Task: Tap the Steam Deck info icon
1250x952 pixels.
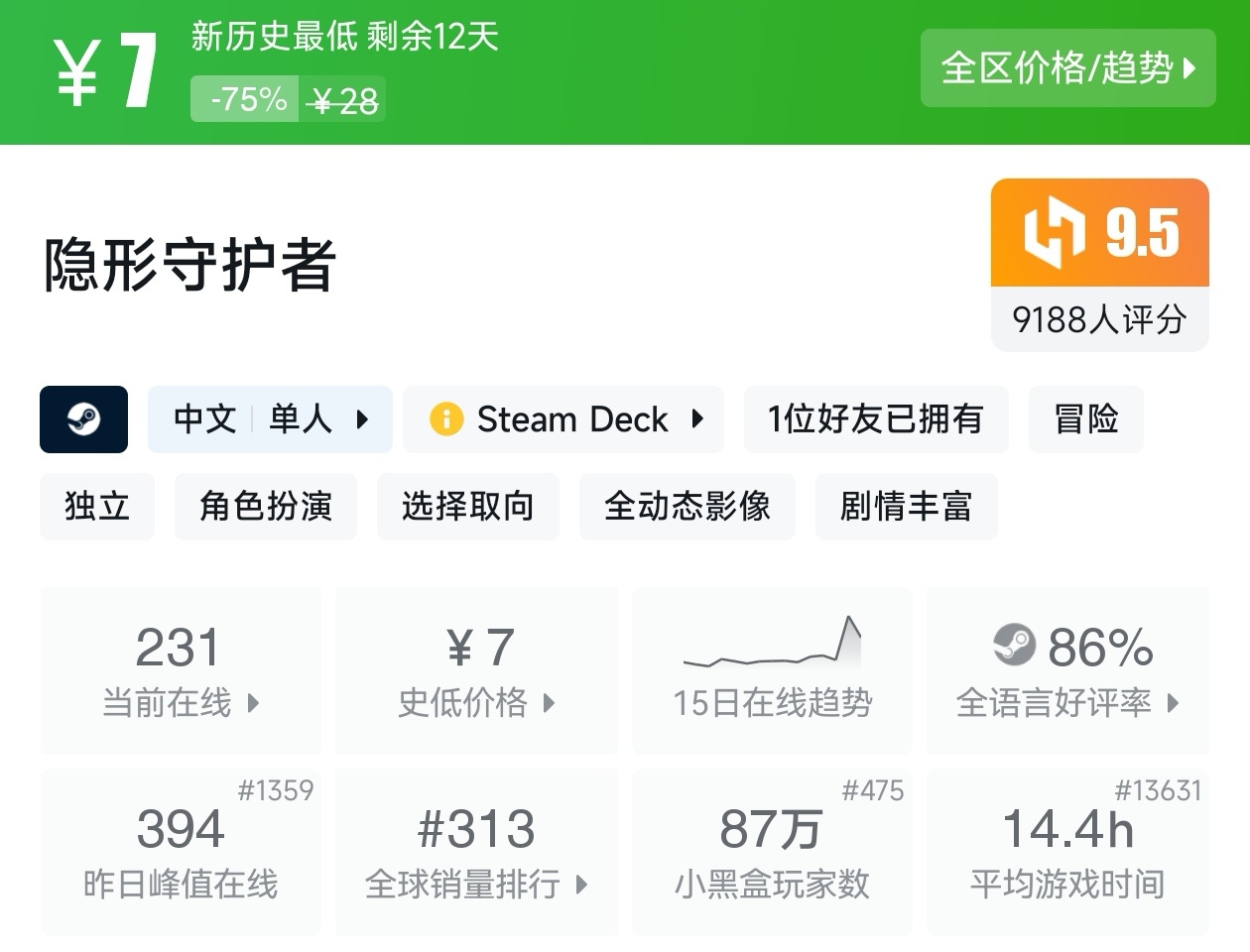Action: tap(446, 419)
